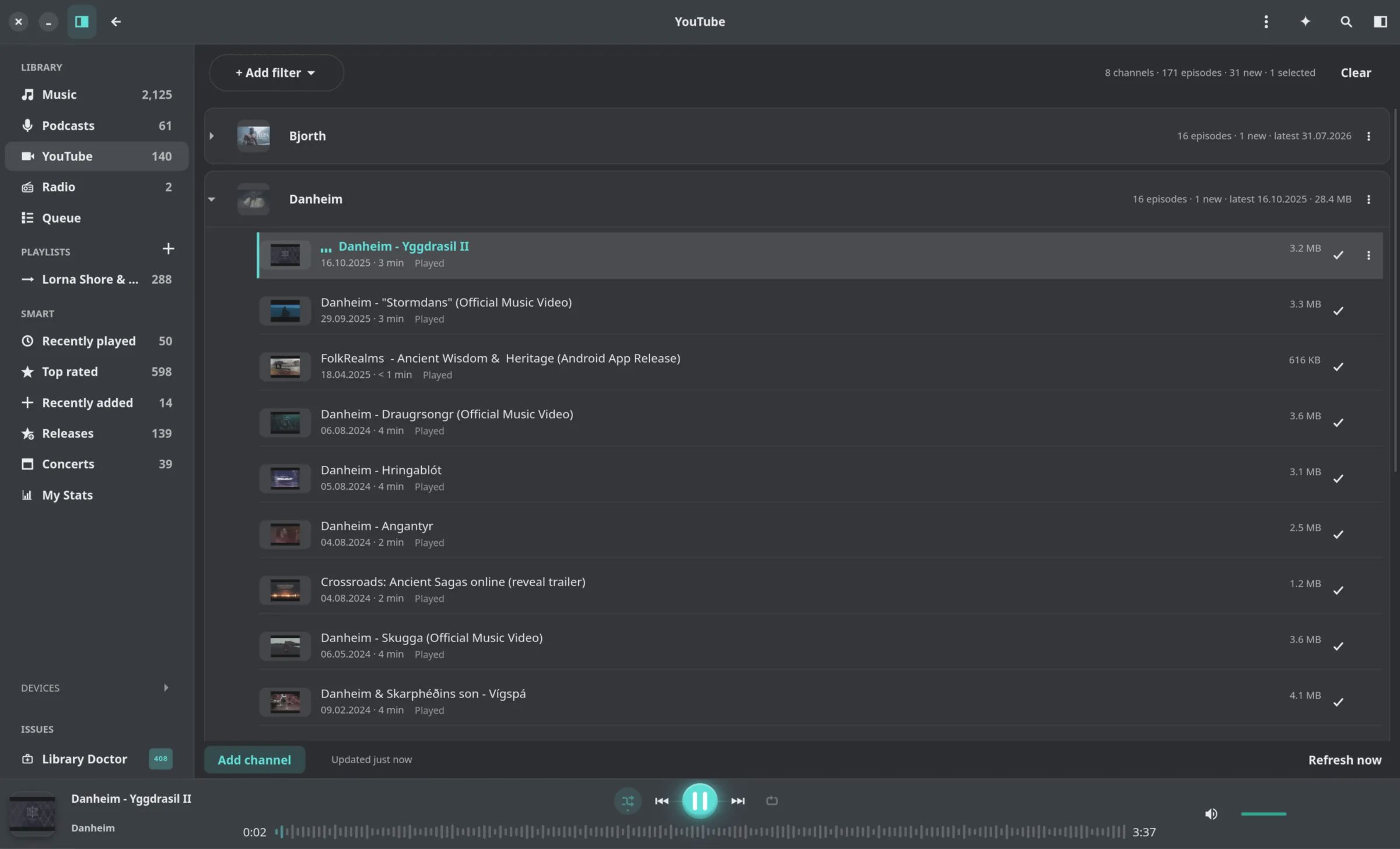Open Top rated smart list
The width and height of the screenshot is (1400, 849).
pos(96,372)
